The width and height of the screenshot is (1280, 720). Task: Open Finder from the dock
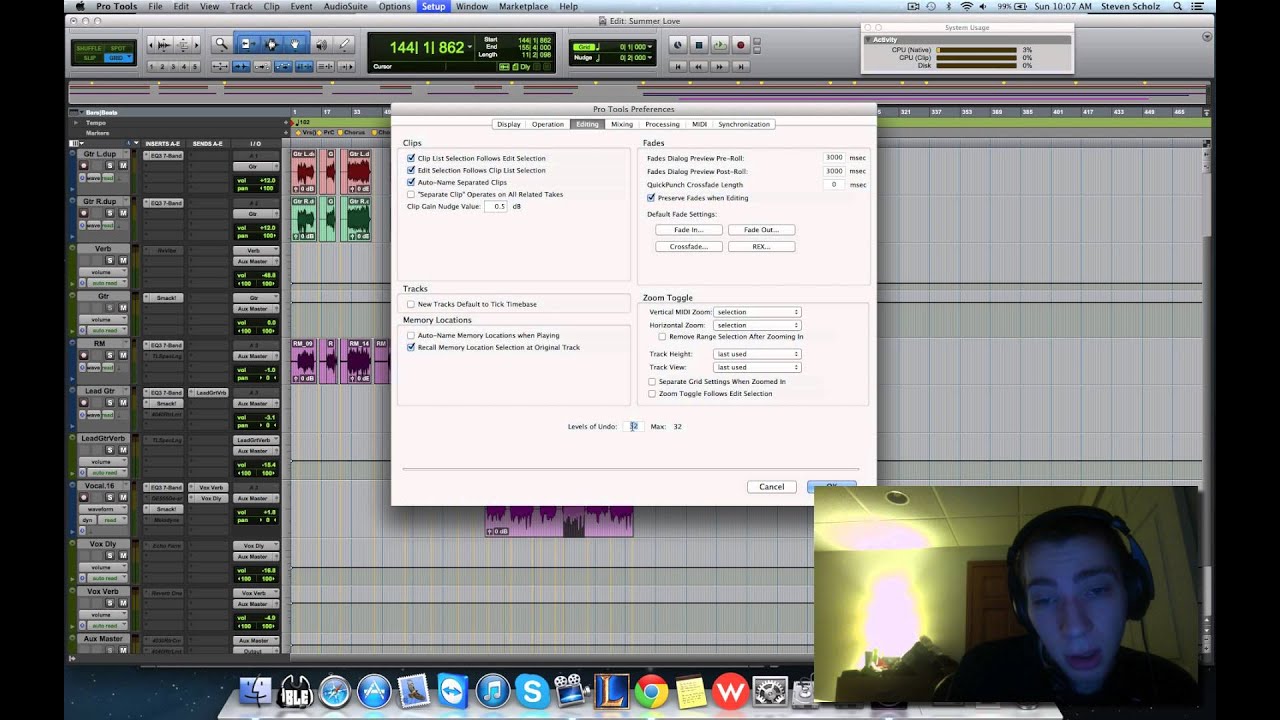tap(256, 692)
